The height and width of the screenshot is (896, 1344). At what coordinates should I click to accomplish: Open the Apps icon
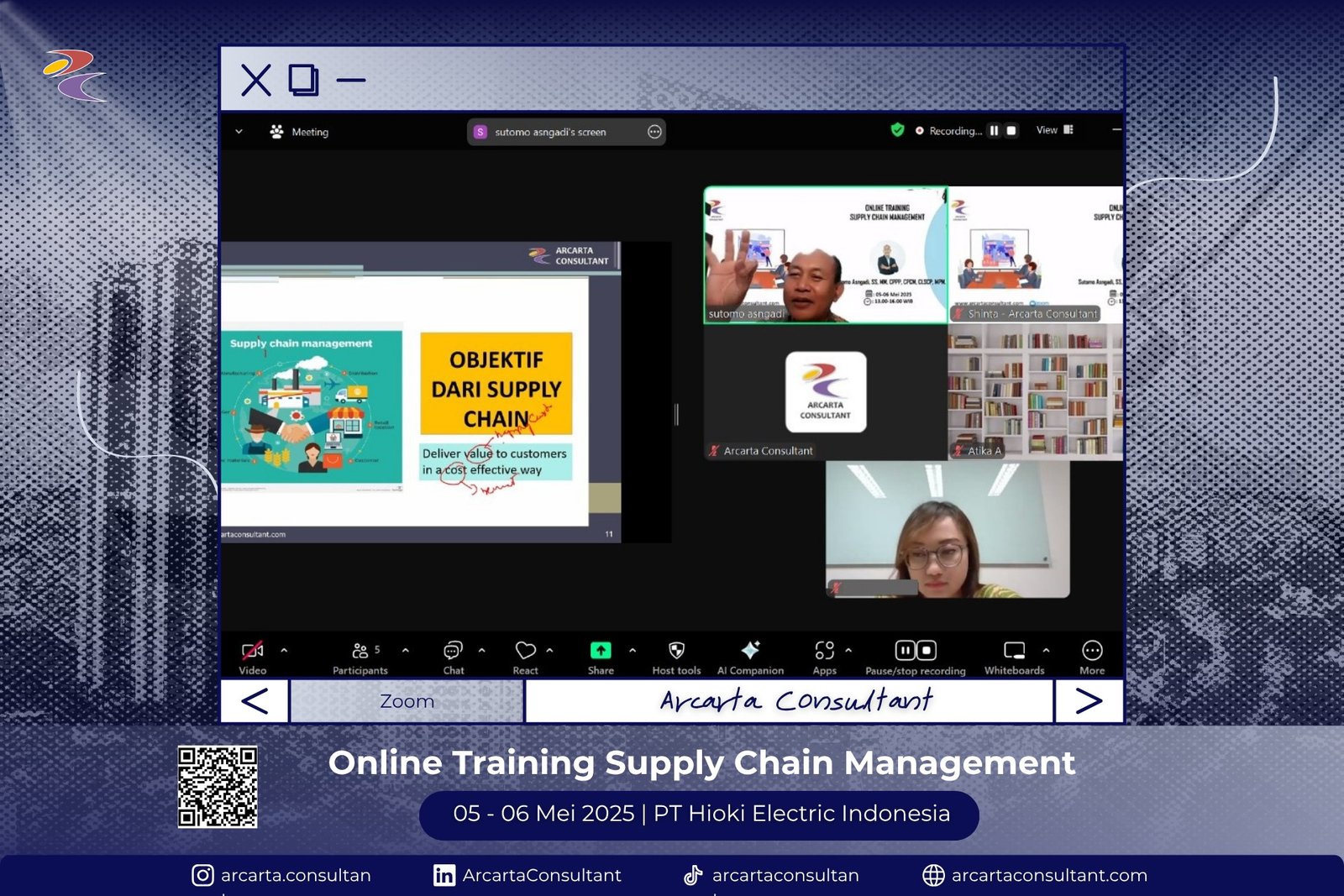[824, 652]
